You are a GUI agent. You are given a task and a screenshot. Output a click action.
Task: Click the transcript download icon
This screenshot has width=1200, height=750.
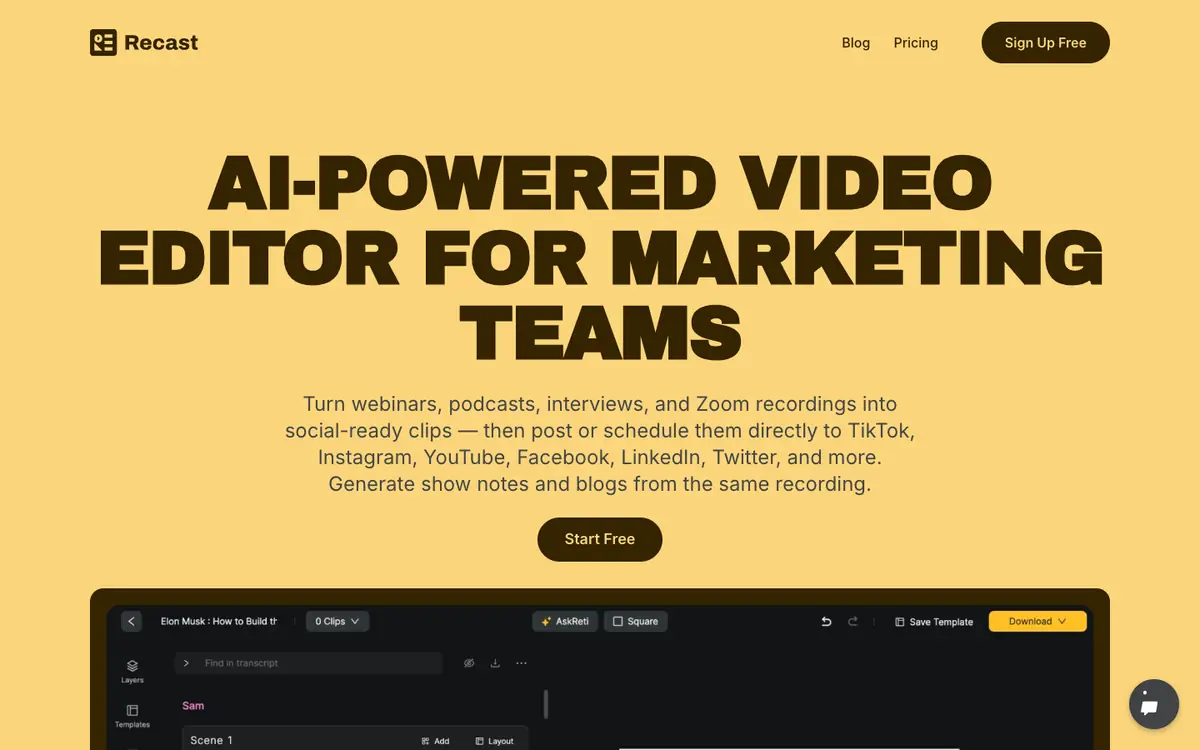pyautogui.click(x=495, y=663)
